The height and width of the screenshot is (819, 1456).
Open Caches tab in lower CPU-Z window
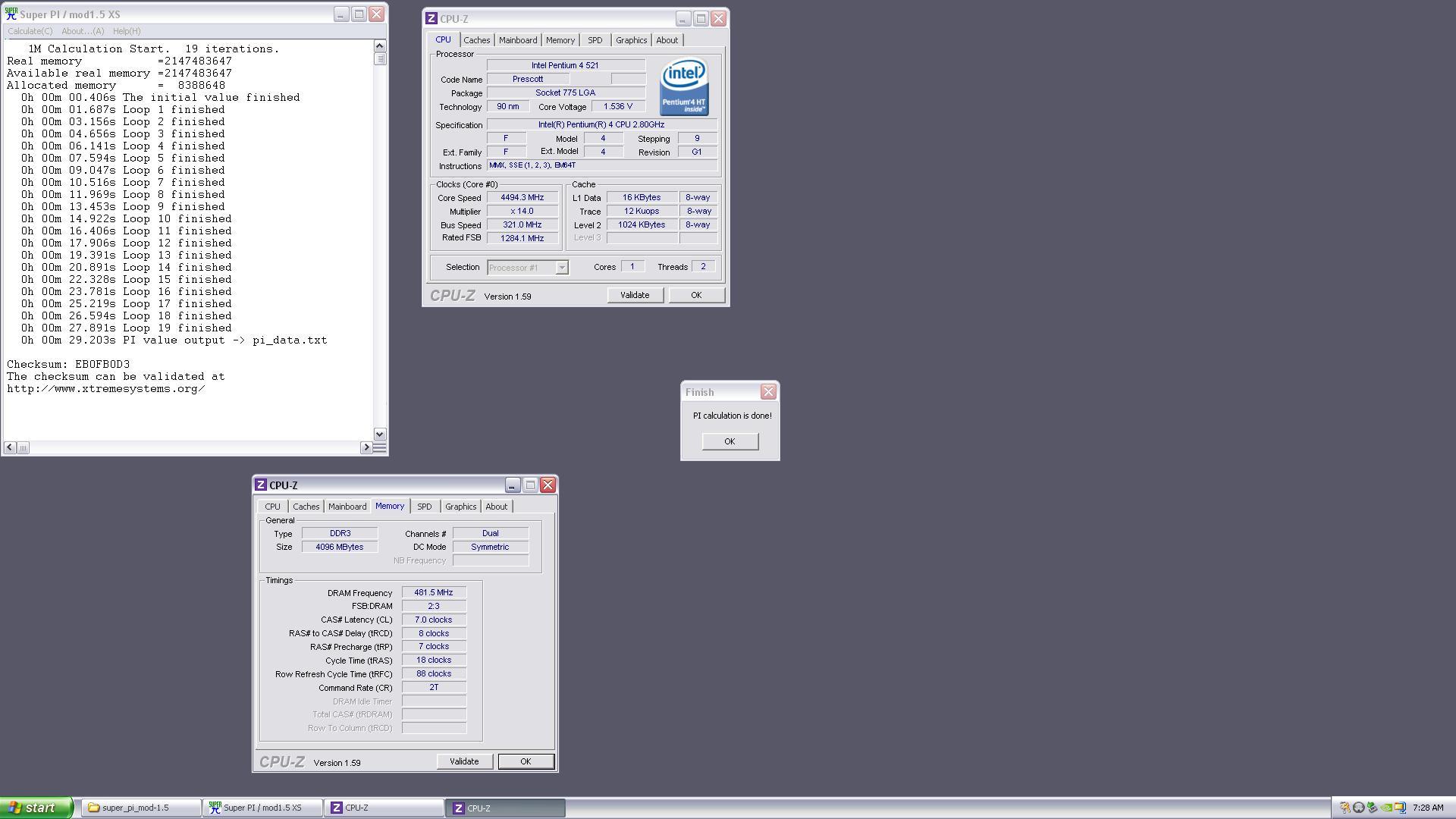[306, 507]
